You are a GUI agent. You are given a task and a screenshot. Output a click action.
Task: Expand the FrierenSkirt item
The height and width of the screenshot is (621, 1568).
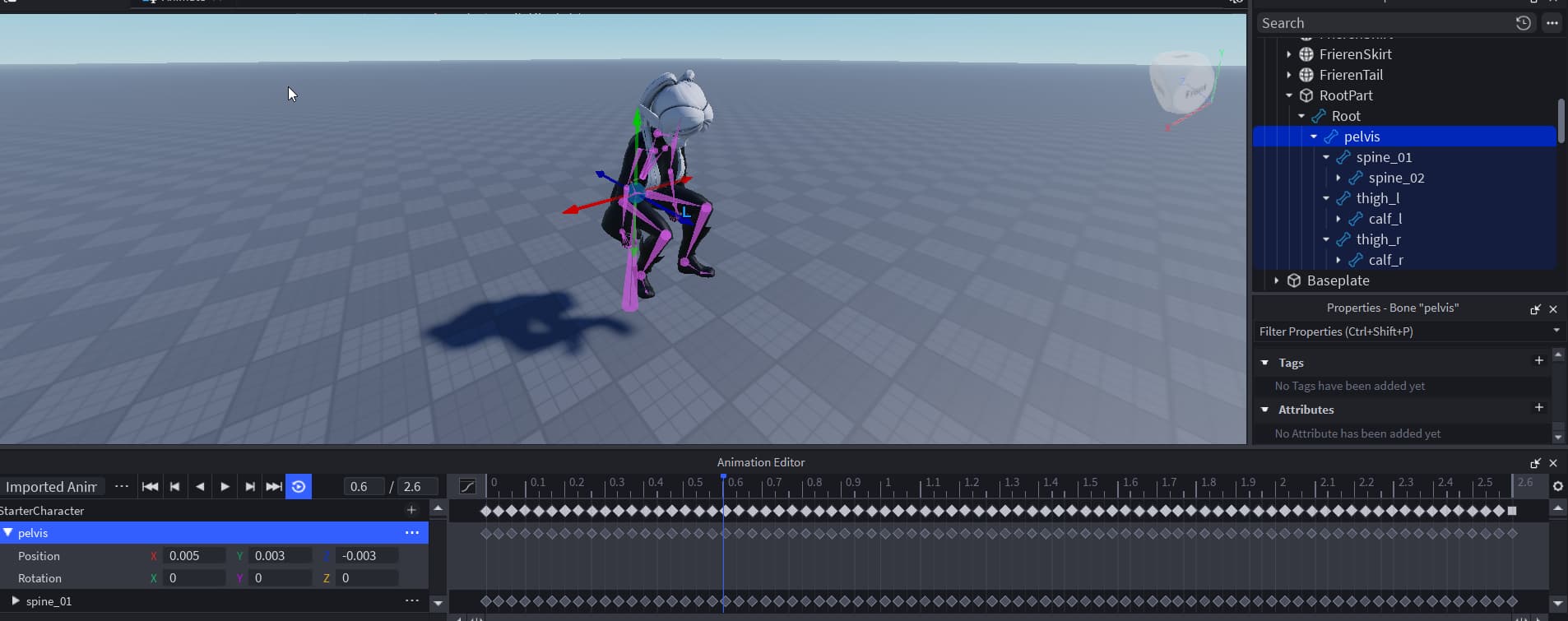pyautogui.click(x=1289, y=54)
